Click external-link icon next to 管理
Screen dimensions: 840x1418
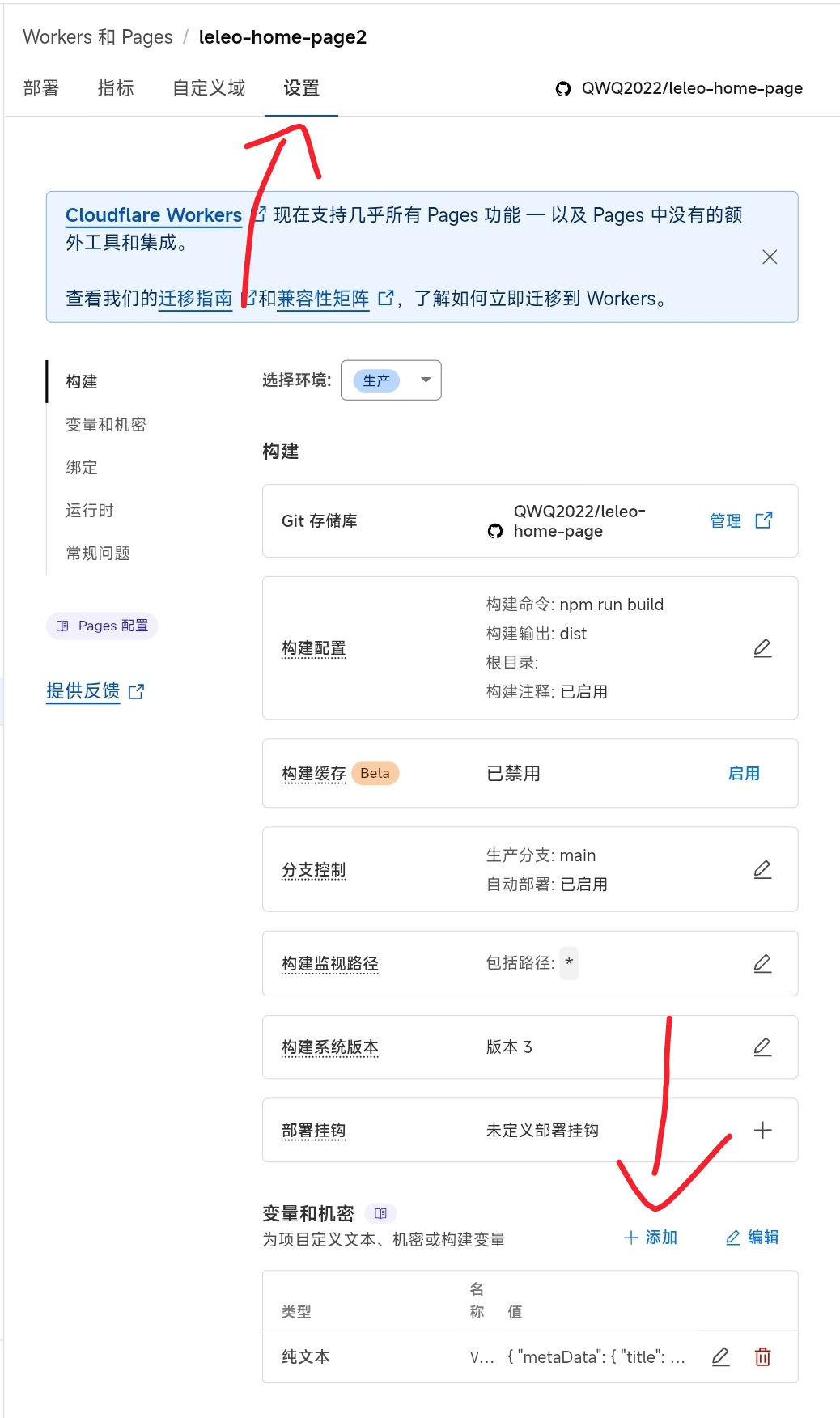pyautogui.click(x=763, y=520)
